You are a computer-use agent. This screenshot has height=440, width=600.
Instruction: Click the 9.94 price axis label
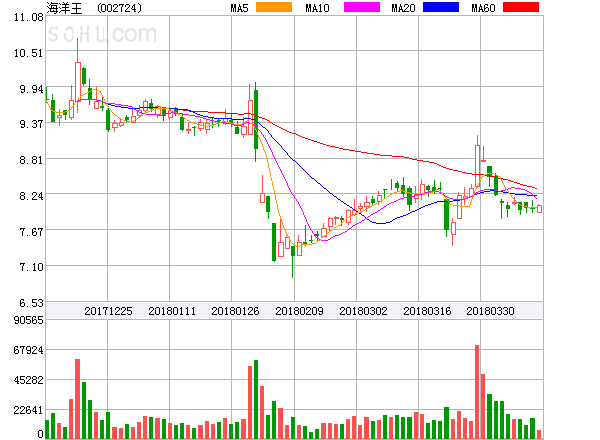pos(31,89)
